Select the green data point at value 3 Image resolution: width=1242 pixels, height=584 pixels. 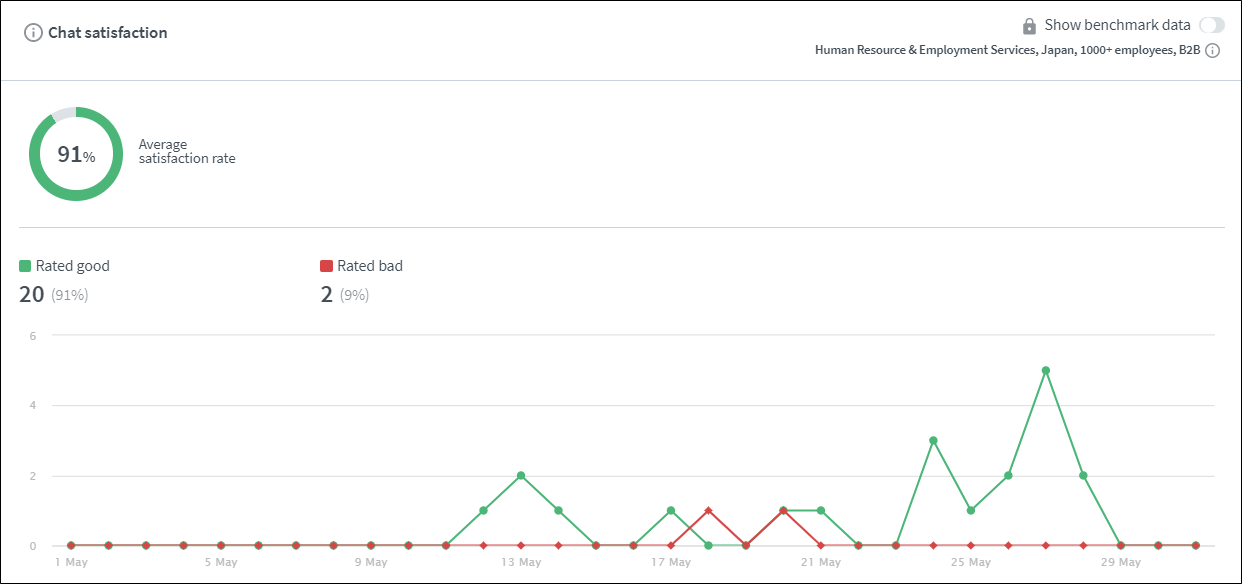(933, 441)
